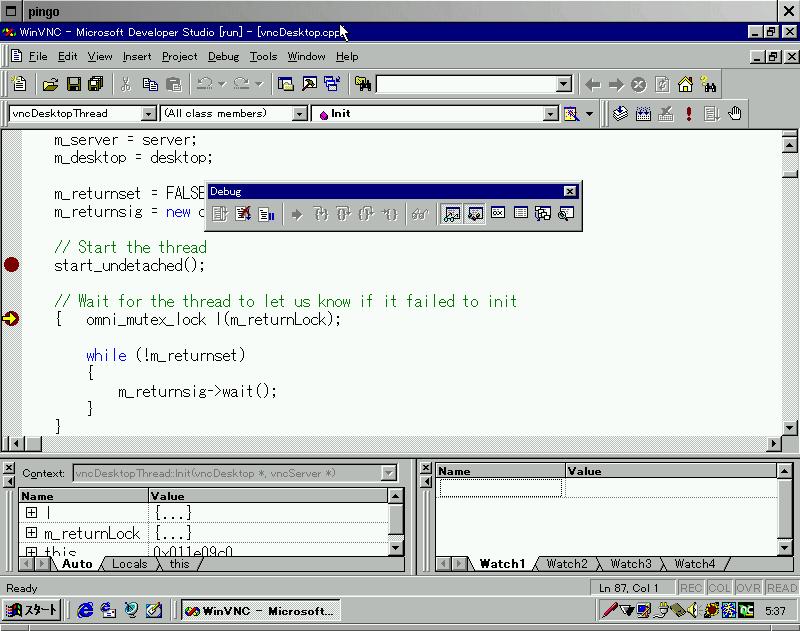The width and height of the screenshot is (800, 631).
Task: Open the Tools menu
Action: [263, 56]
